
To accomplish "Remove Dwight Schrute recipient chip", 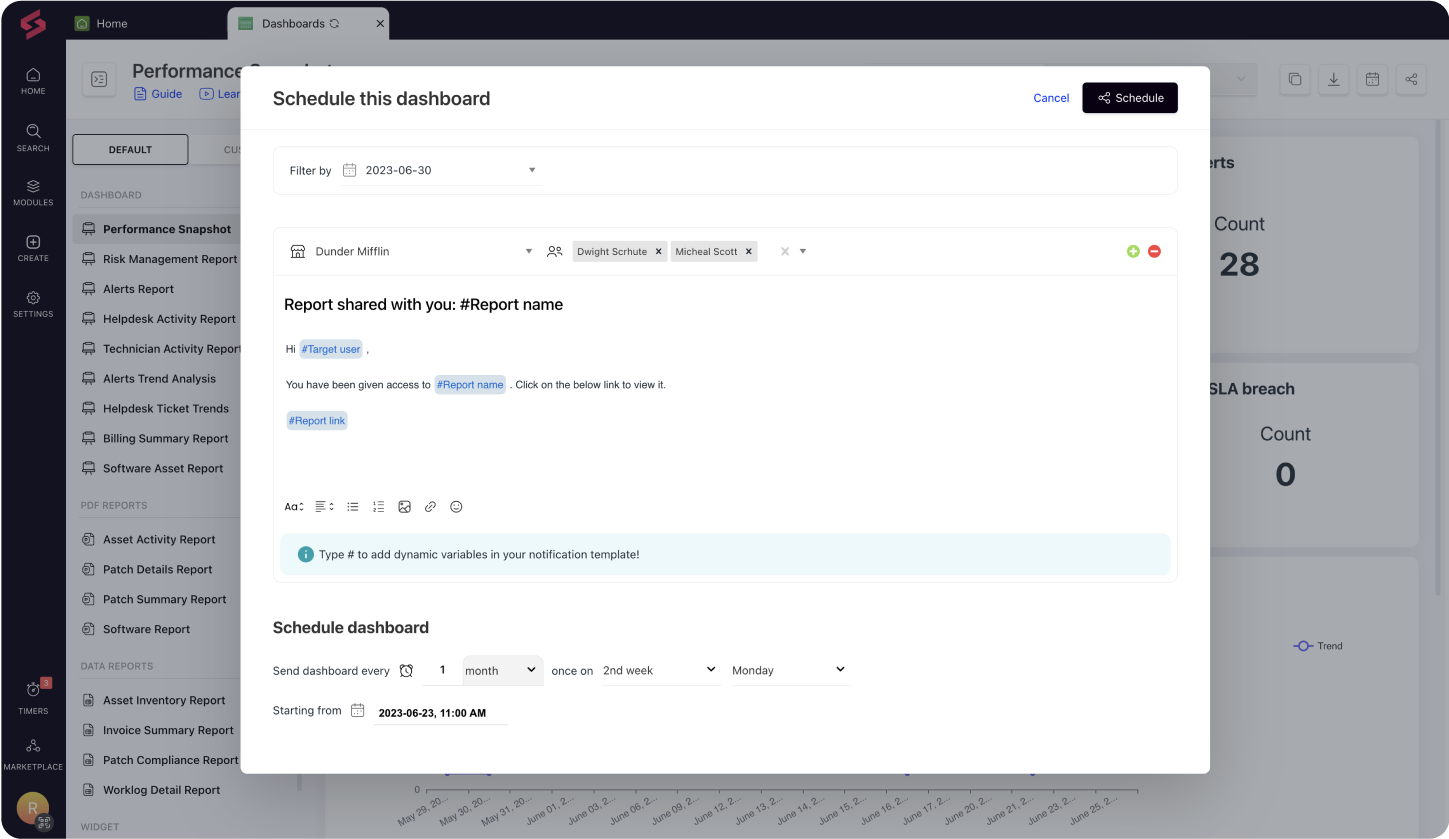I will 658,251.
